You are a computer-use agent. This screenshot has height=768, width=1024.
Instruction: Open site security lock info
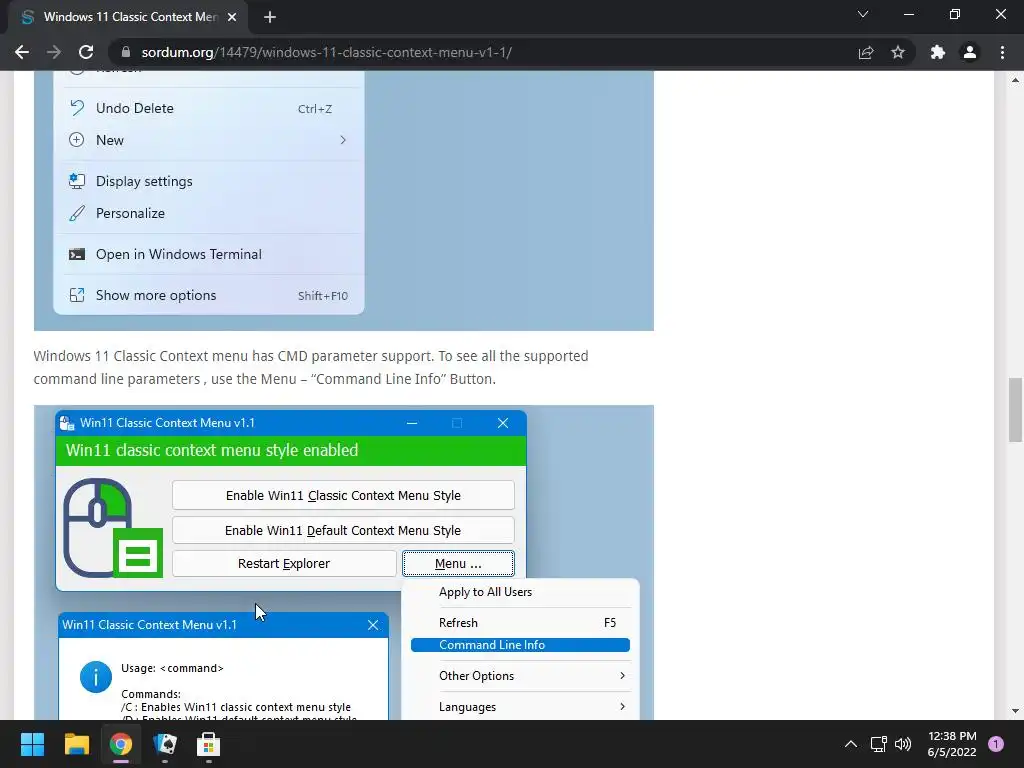126,52
